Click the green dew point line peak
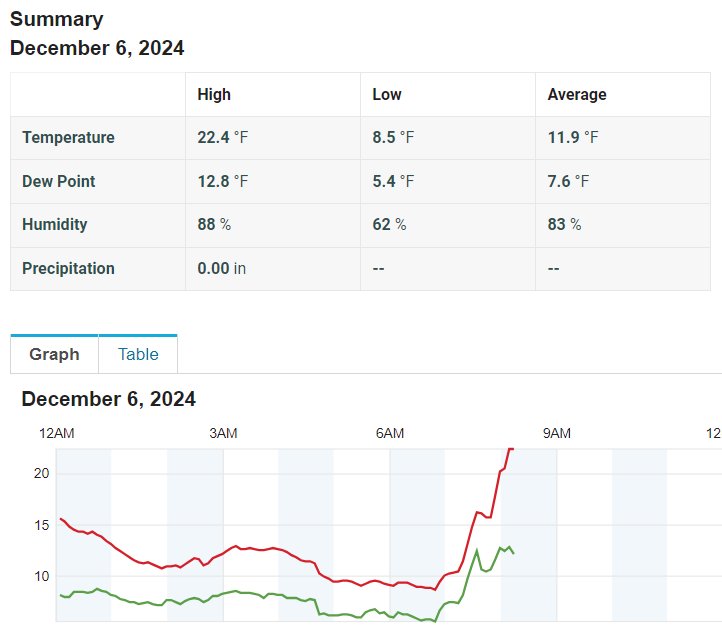This screenshot has height=635, width=722. coord(509,547)
